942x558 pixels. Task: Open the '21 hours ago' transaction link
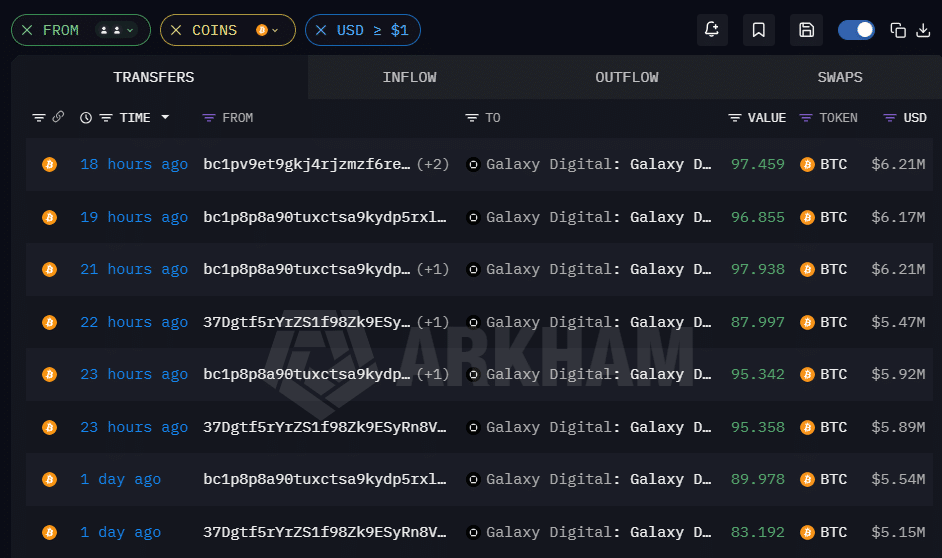(134, 270)
